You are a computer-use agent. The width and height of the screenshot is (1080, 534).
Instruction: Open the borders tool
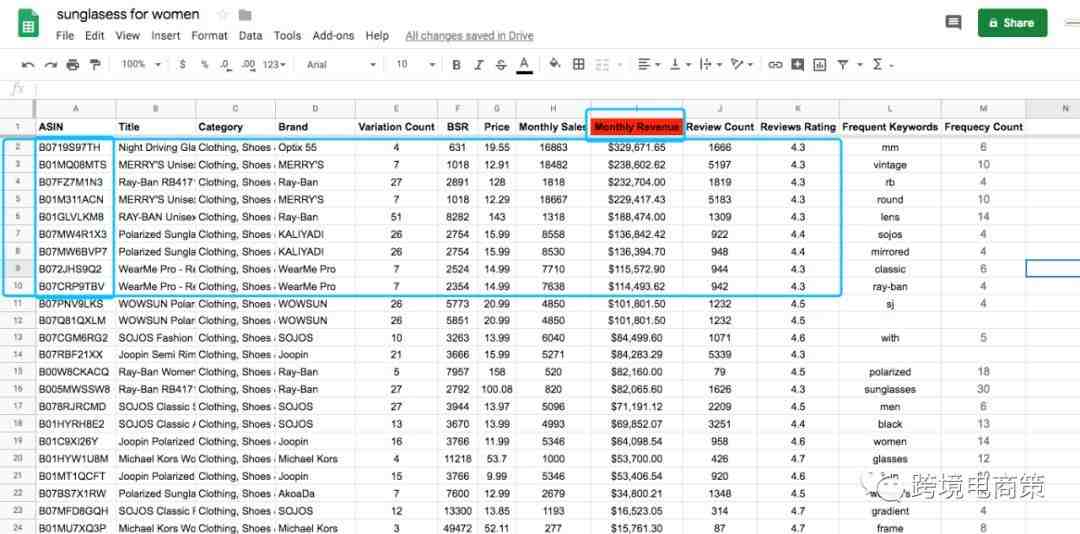(579, 64)
